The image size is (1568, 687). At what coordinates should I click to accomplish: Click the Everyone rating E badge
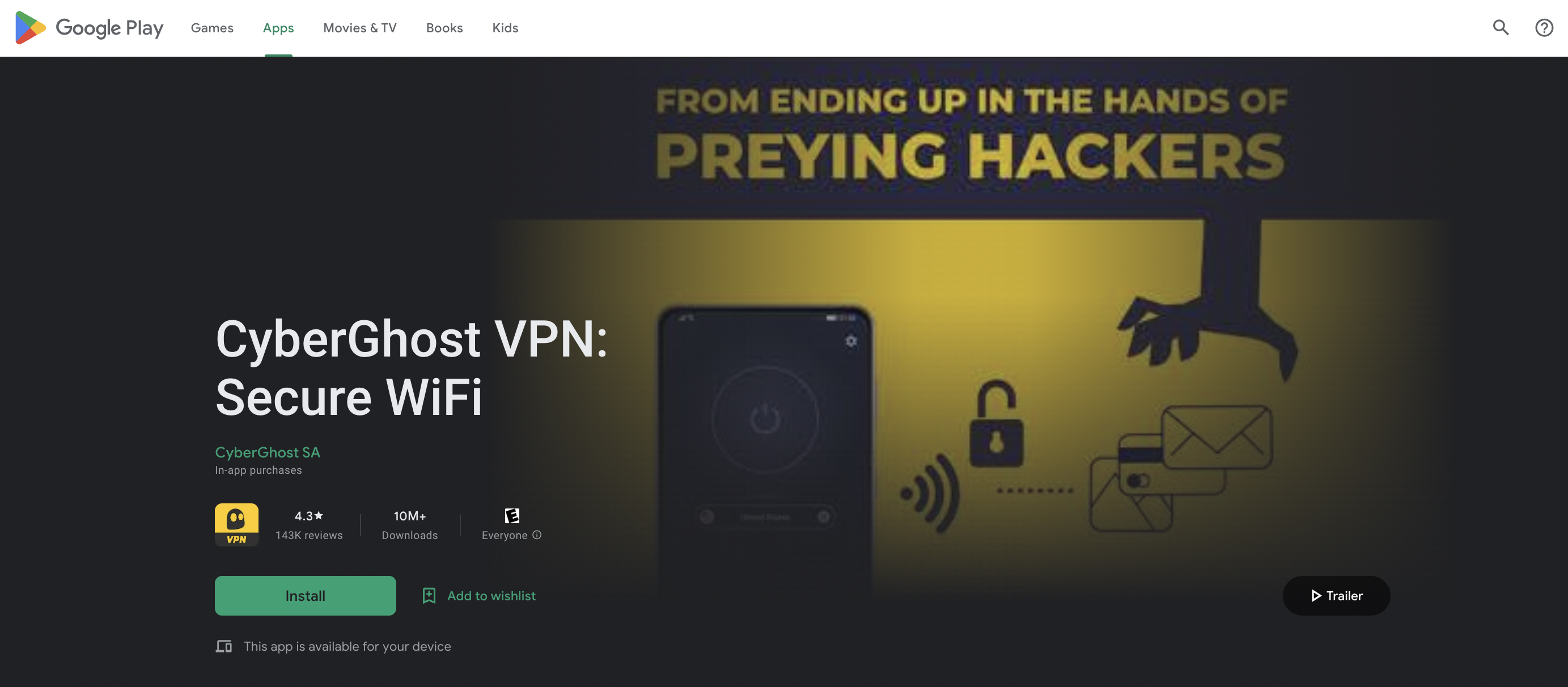(512, 515)
